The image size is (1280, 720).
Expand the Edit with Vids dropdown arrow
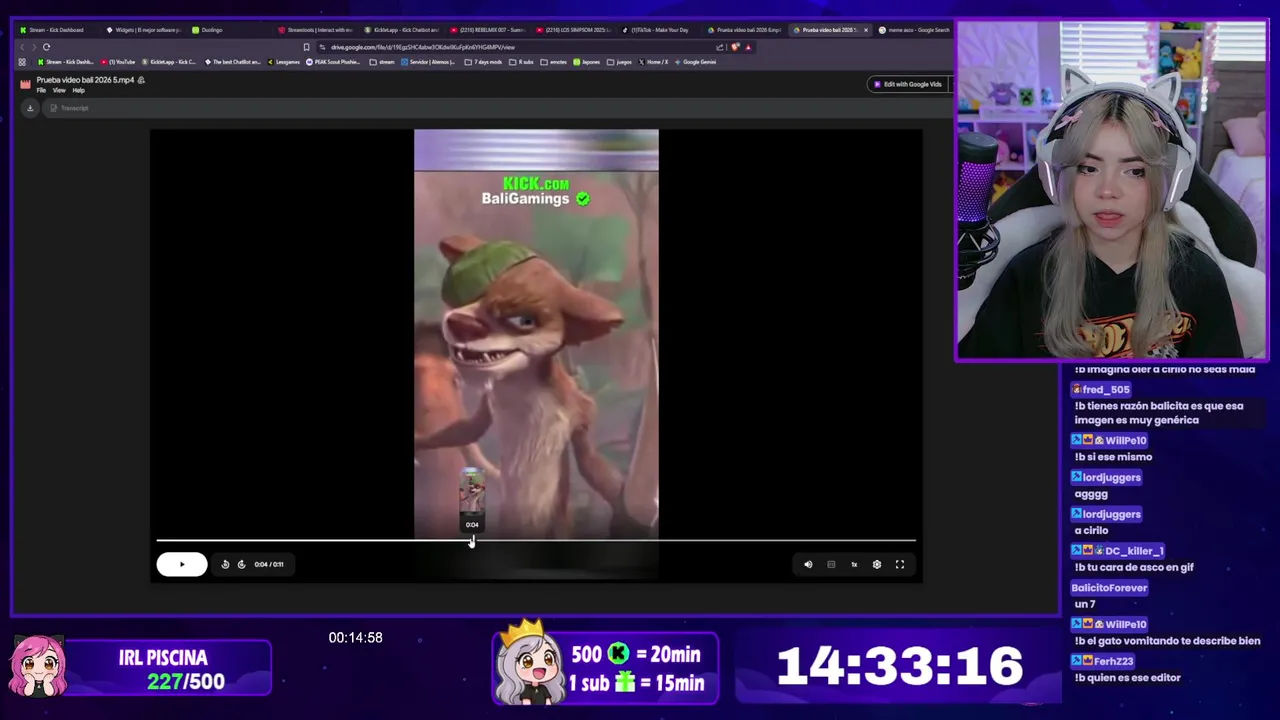(x=949, y=84)
